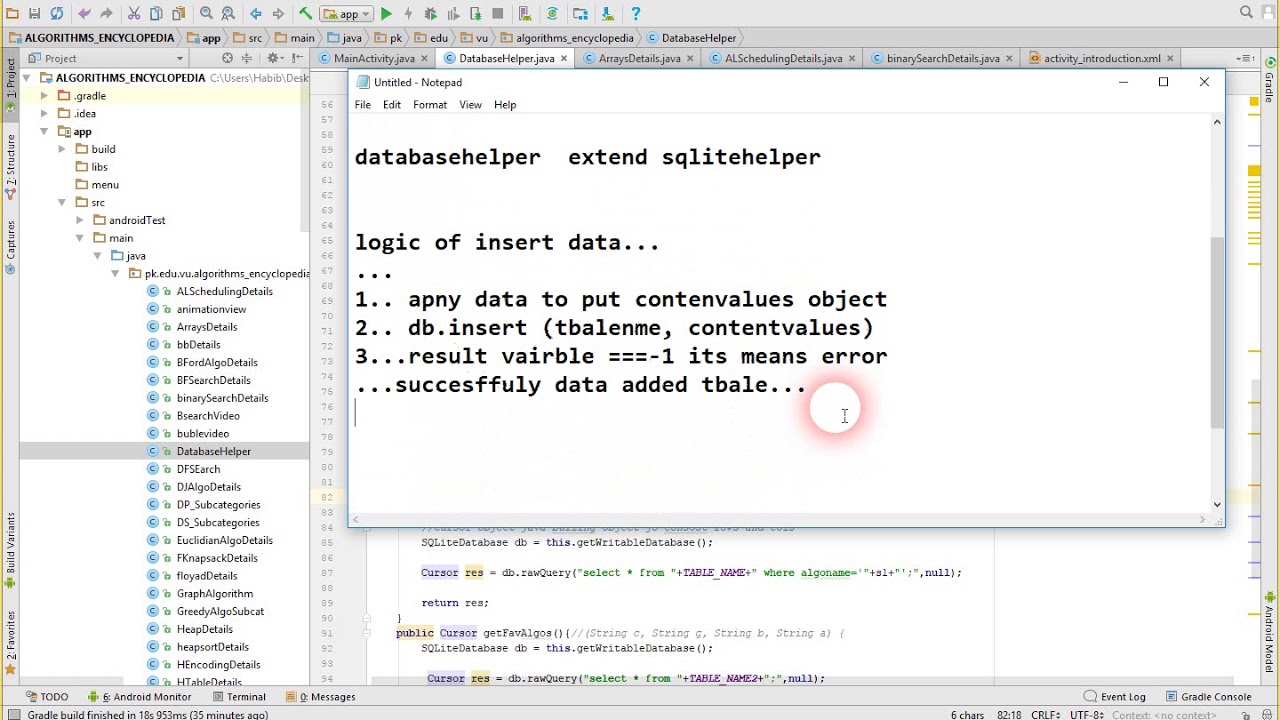This screenshot has height=720, width=1280.
Task: Click the Notepad vertical scrollbar thumb
Action: pos(1217,331)
